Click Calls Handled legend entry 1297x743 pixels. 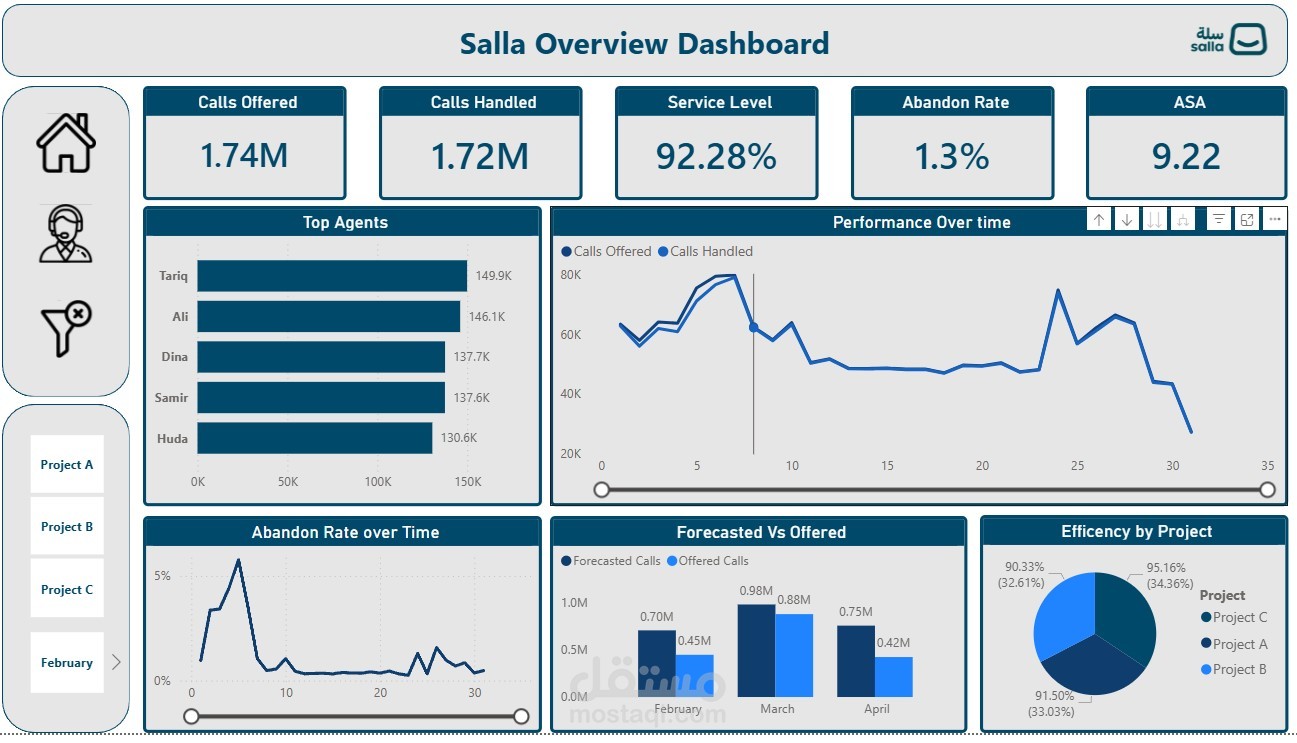pos(705,251)
